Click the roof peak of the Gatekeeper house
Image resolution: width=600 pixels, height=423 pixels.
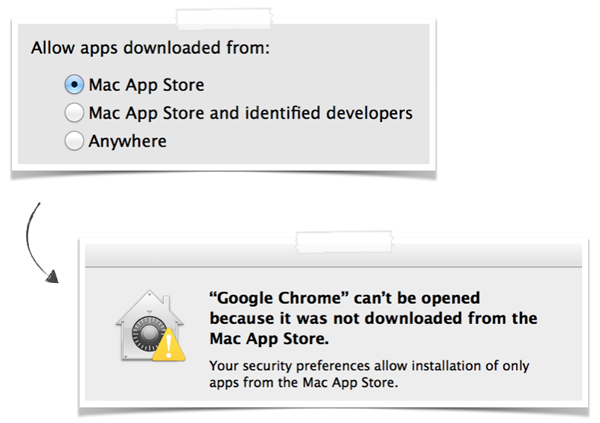pos(150,295)
